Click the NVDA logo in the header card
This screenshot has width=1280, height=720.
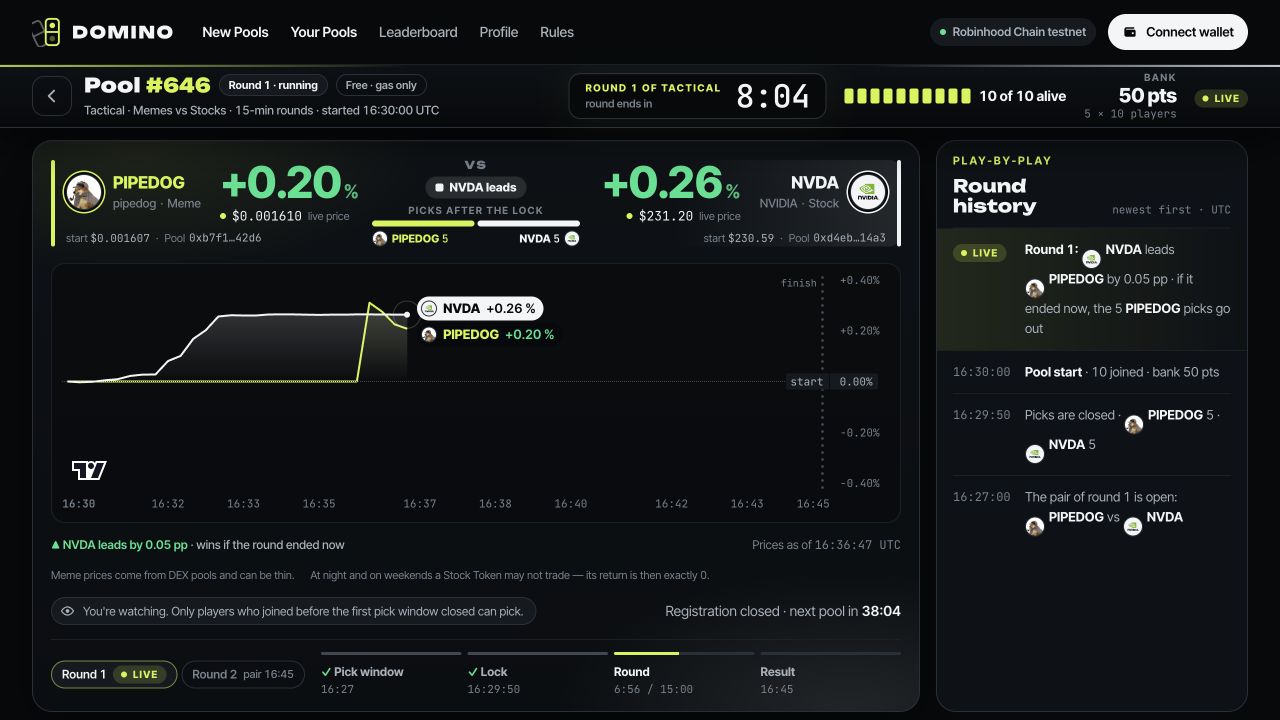(x=868, y=192)
